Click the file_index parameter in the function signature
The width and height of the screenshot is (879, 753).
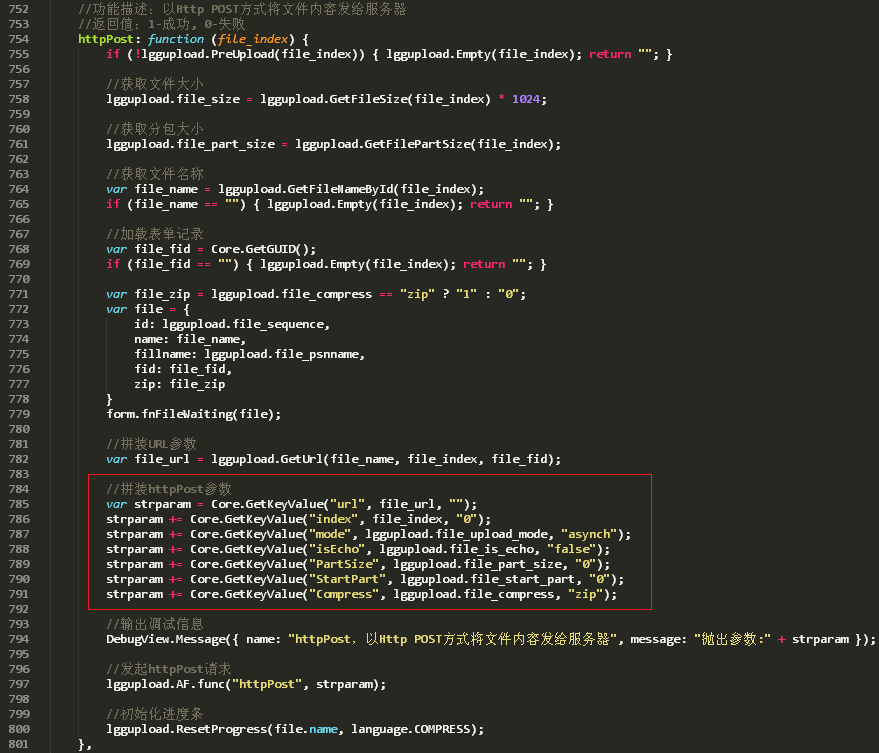253,39
